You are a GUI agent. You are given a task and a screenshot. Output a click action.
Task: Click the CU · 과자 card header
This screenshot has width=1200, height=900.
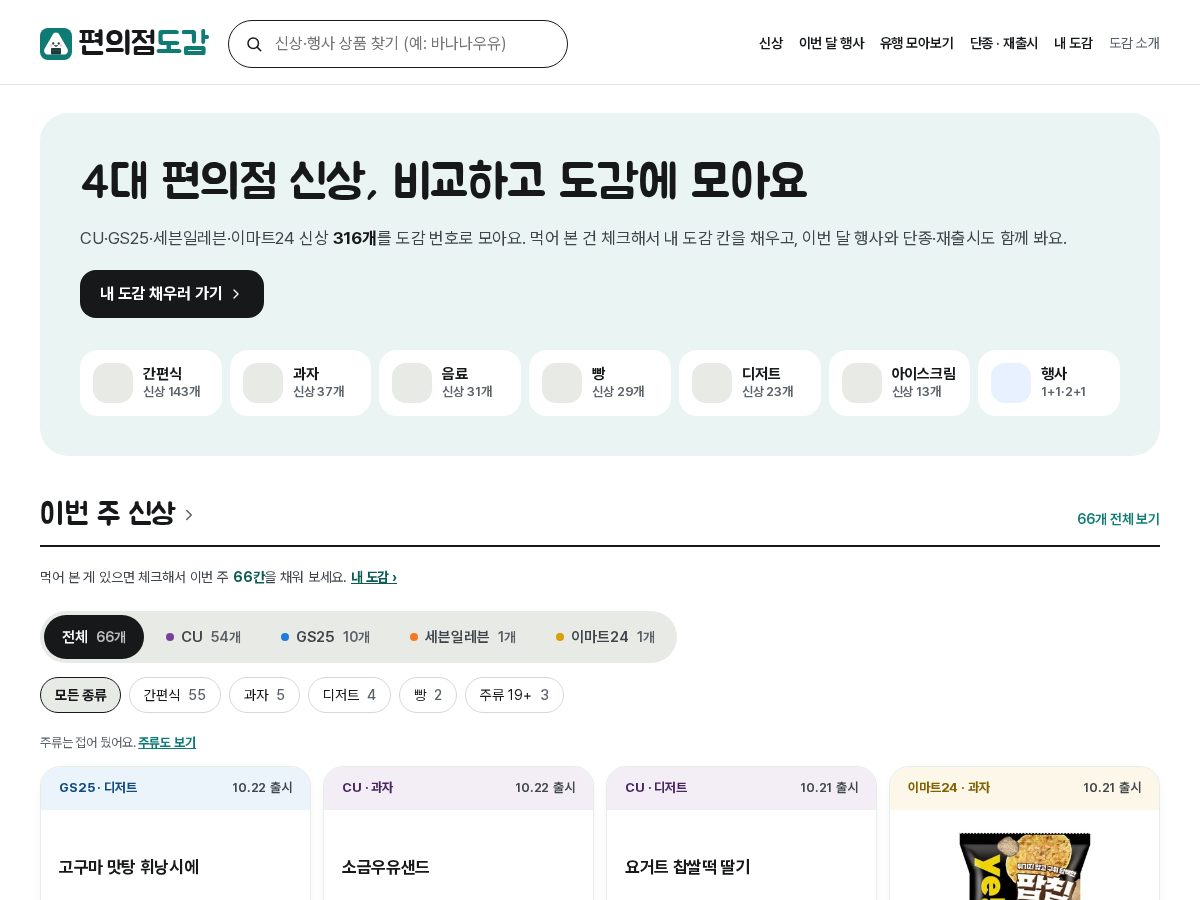point(459,788)
